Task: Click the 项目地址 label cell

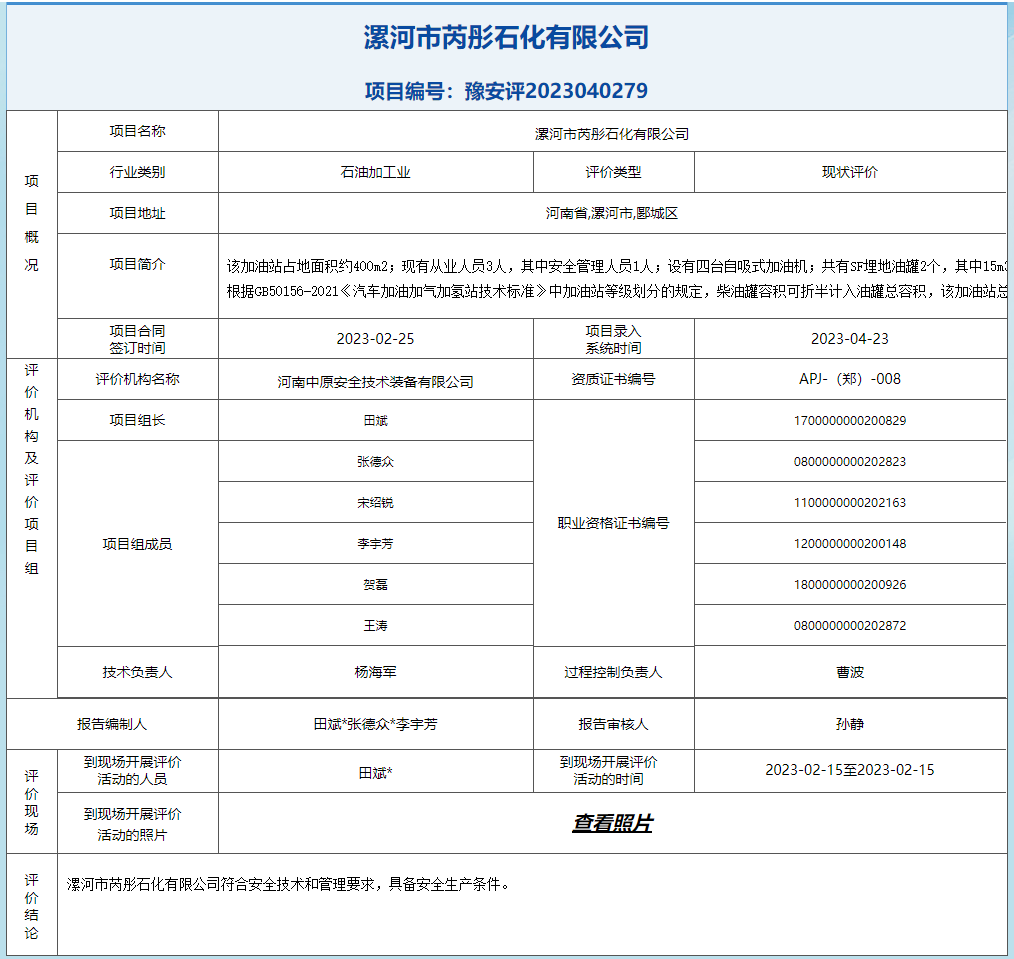Action: click(138, 213)
